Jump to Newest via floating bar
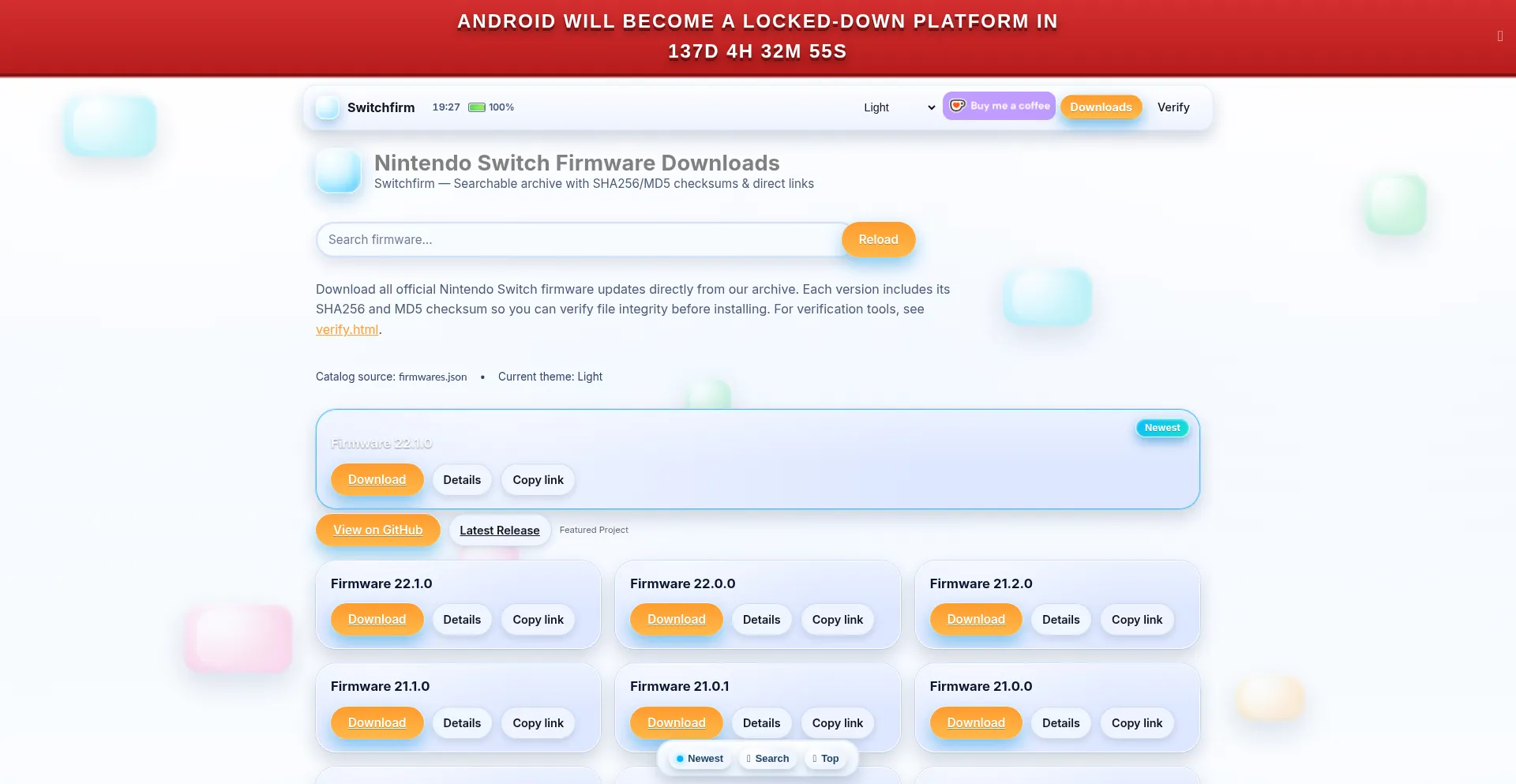1516x784 pixels. pos(700,759)
